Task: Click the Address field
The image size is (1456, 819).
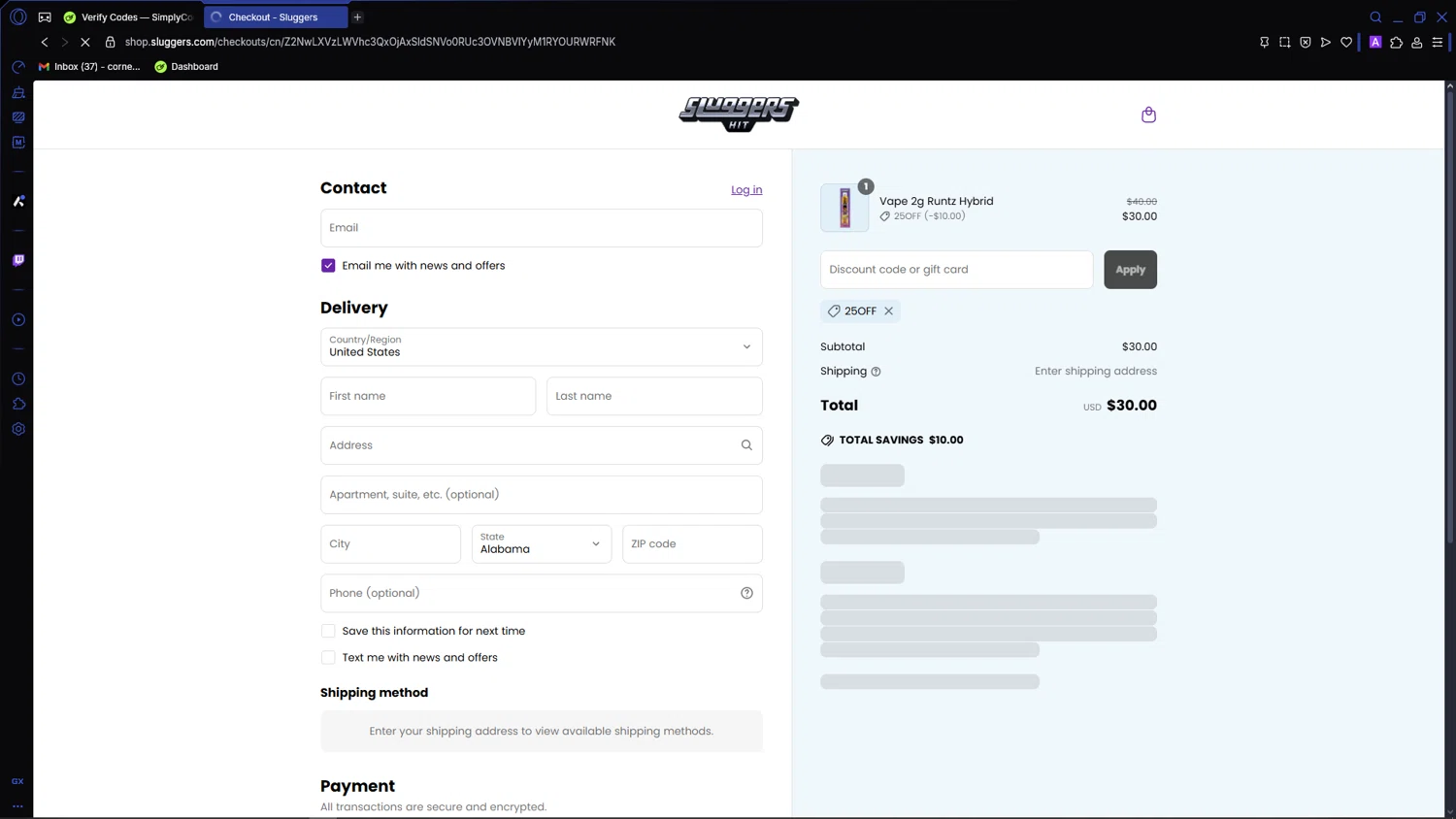Action: [x=542, y=445]
